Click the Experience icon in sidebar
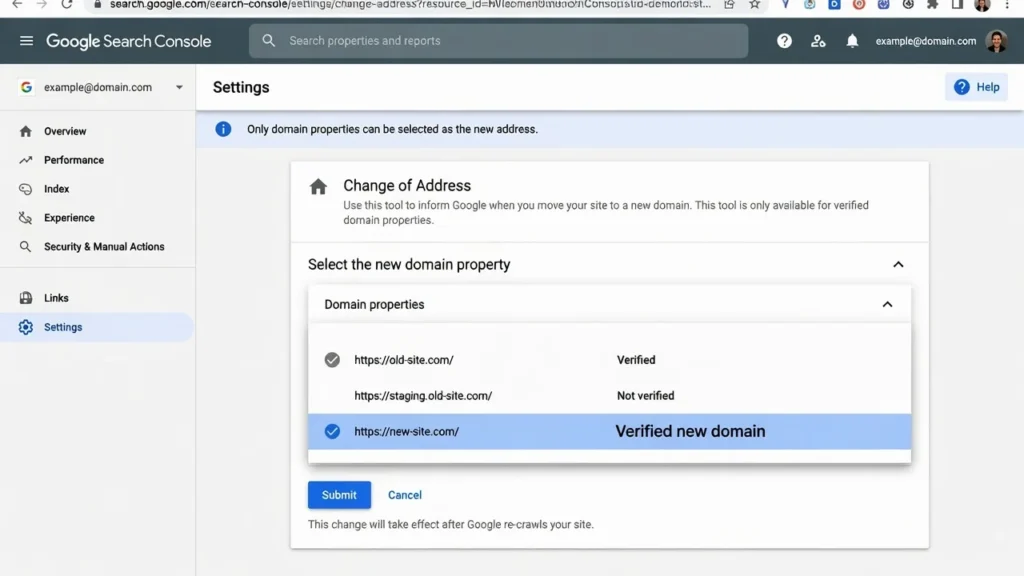 [x=25, y=217]
